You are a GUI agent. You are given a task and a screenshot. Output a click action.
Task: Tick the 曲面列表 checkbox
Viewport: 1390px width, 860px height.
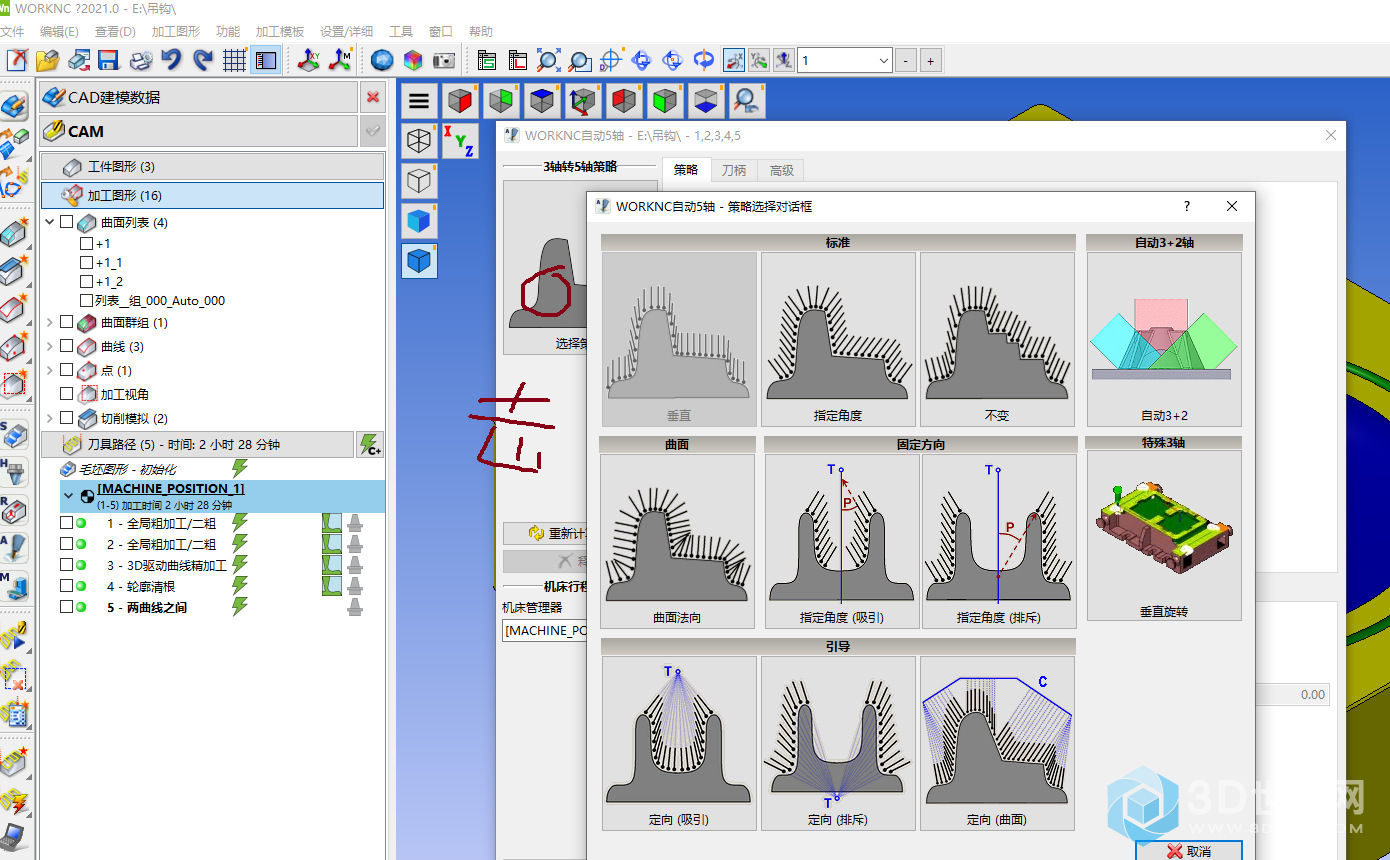point(67,222)
